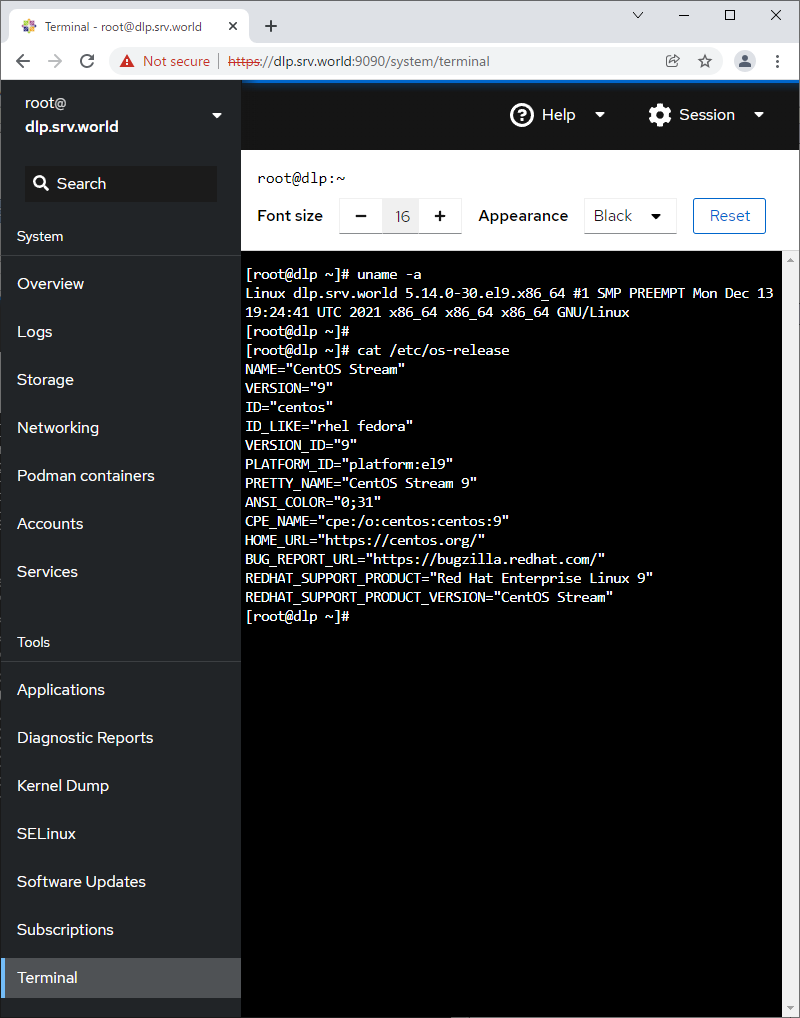
Task: Open a new browser tab
Action: [270, 26]
